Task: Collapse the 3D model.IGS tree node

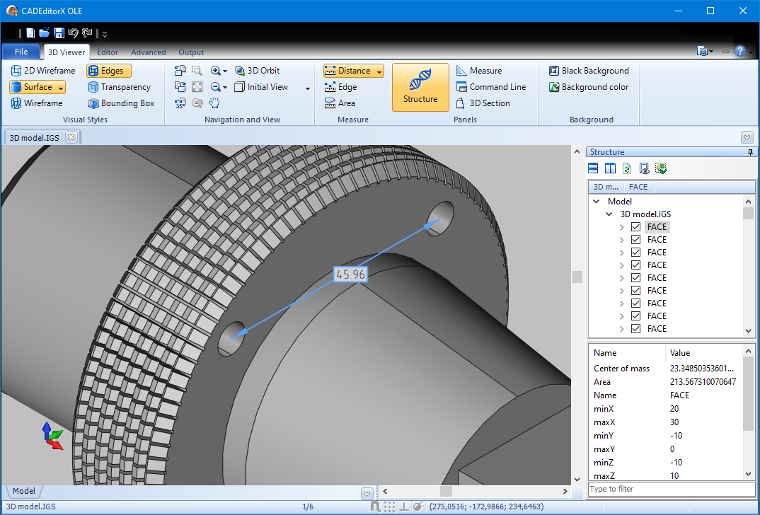Action: tap(609, 214)
